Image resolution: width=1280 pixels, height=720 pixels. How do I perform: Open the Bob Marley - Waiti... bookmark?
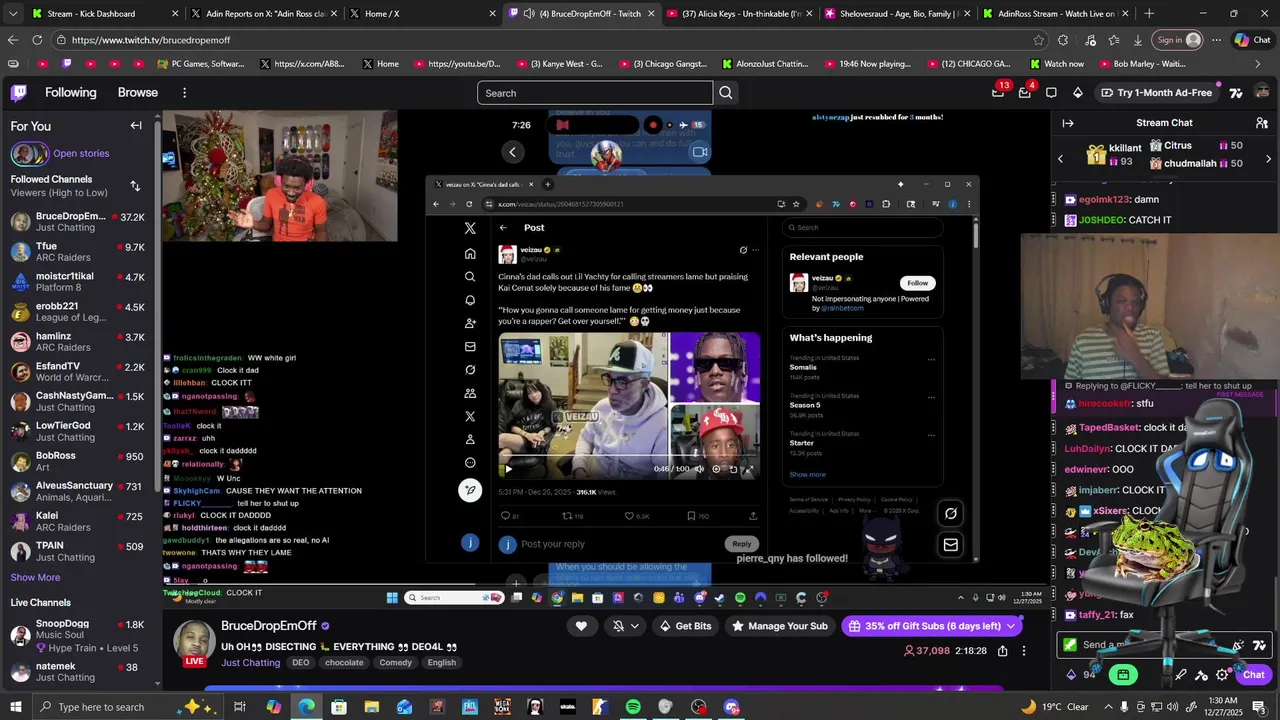pos(1141,64)
